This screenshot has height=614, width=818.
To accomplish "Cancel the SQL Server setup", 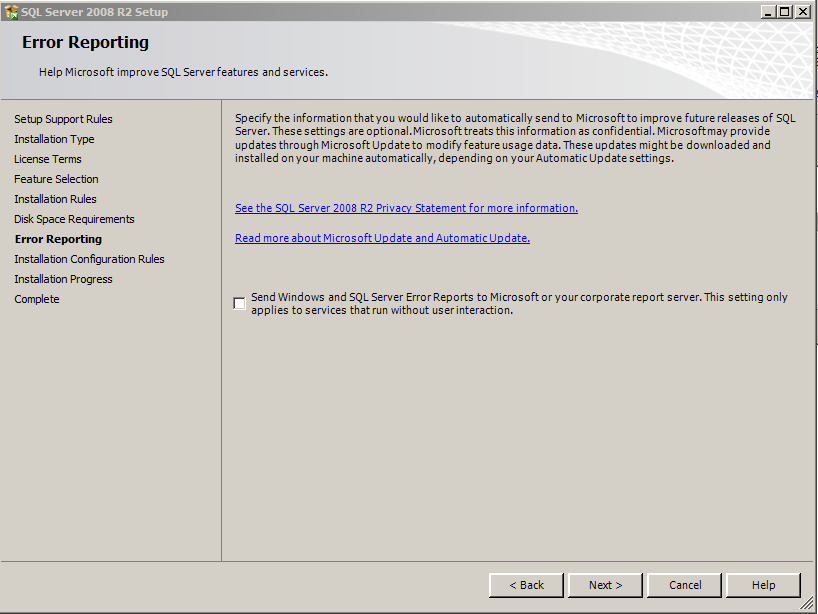I will click(684, 585).
